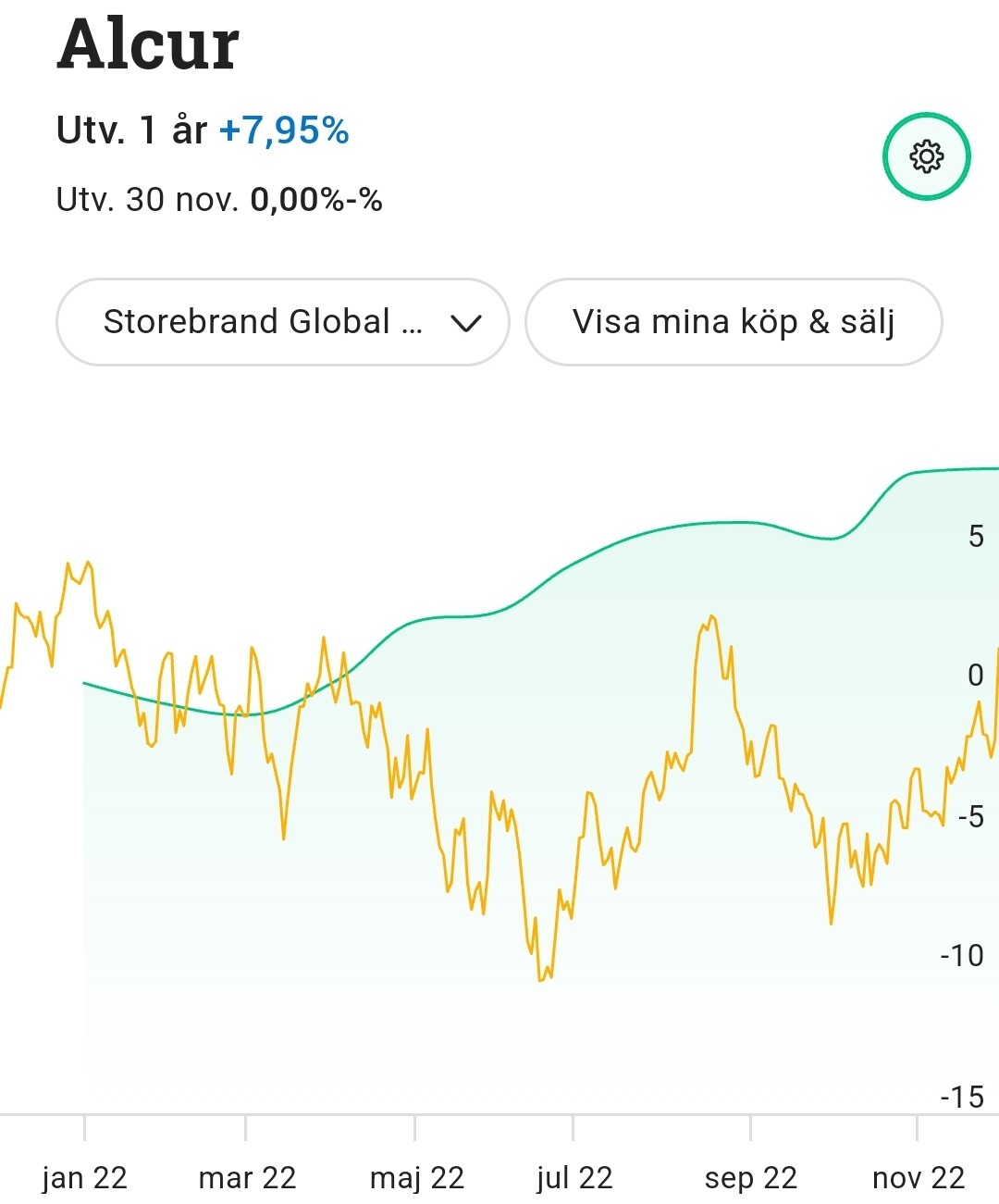Viewport: 999px width, 1204px height.
Task: Tap the yellow line's highest peak near January
Action: [88, 562]
